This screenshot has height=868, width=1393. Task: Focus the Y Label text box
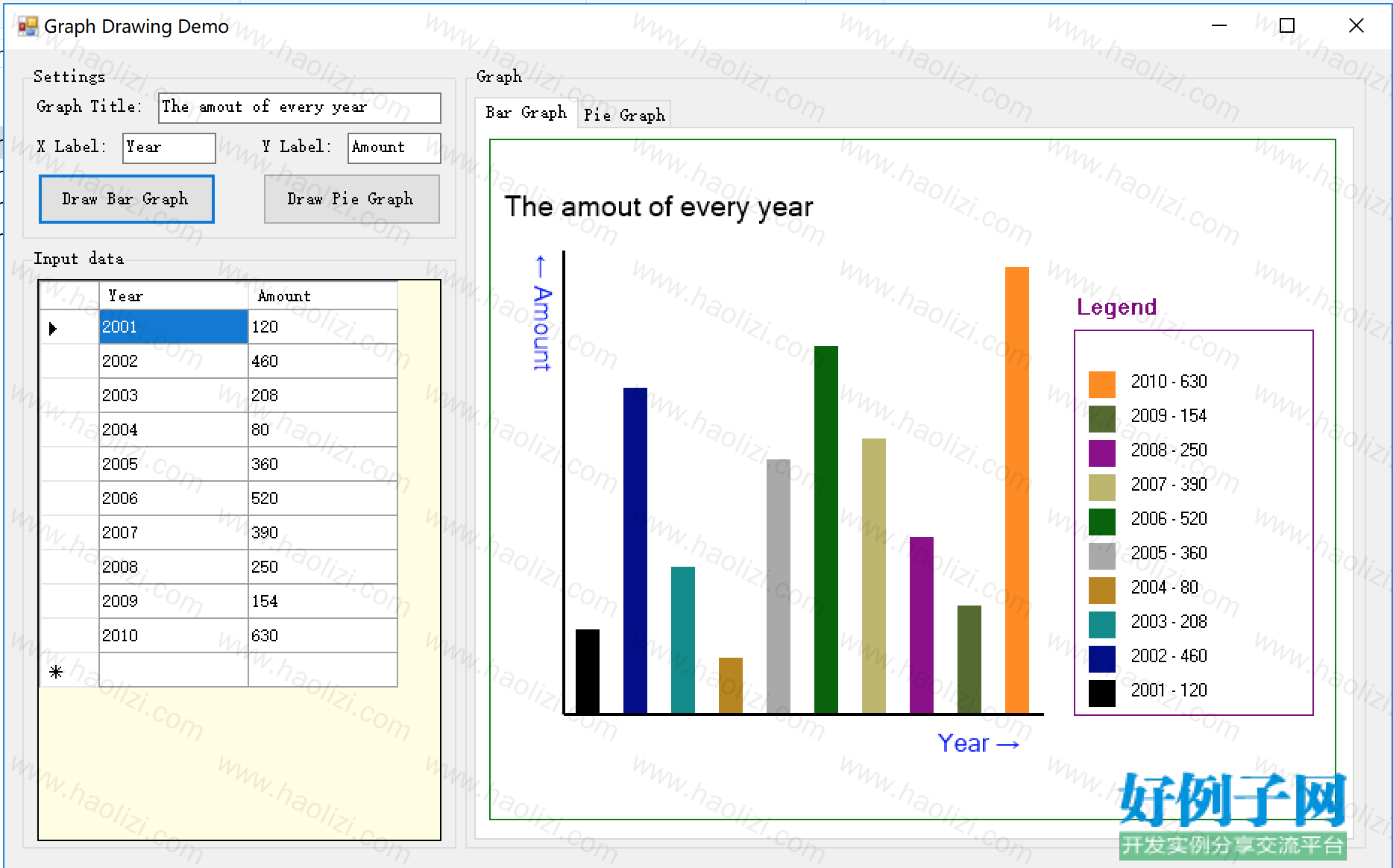[x=394, y=148]
